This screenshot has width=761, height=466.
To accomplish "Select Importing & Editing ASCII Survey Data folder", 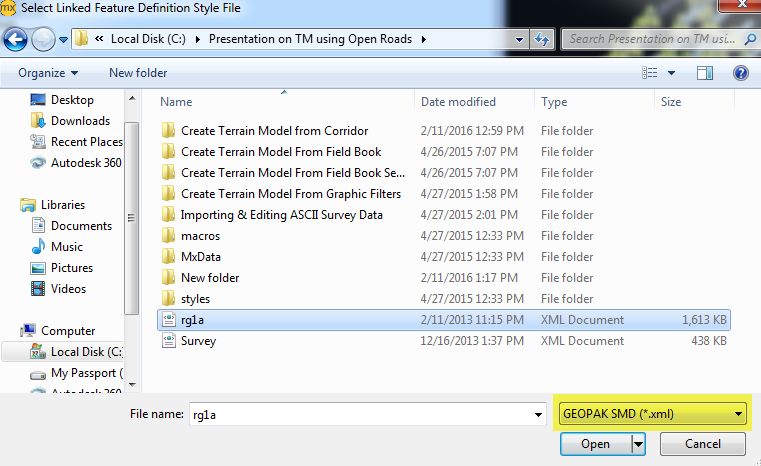I will pos(281,215).
